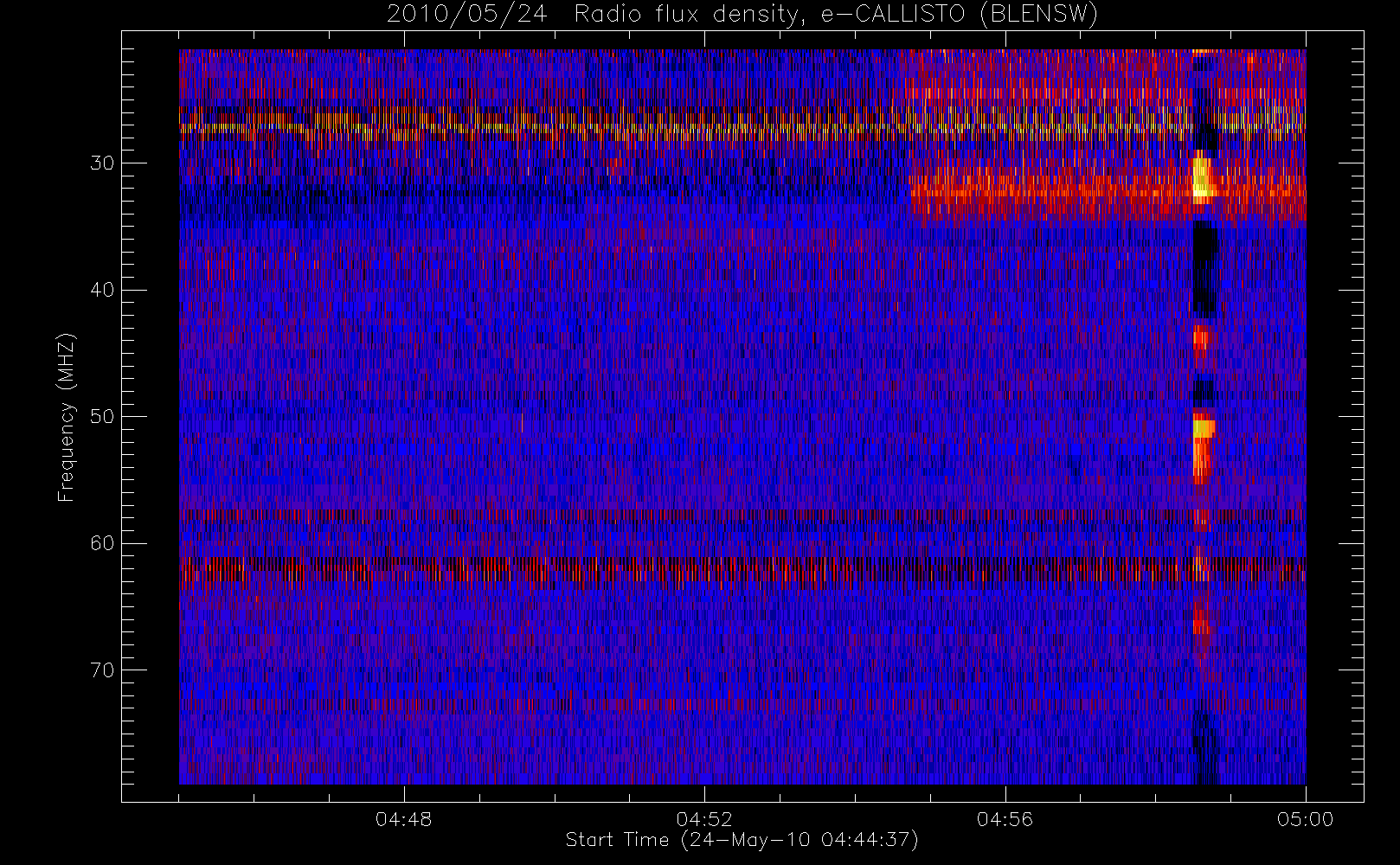The height and width of the screenshot is (865, 1400).
Task: Click the red burst near 44 MHz
Action: click(1203, 338)
